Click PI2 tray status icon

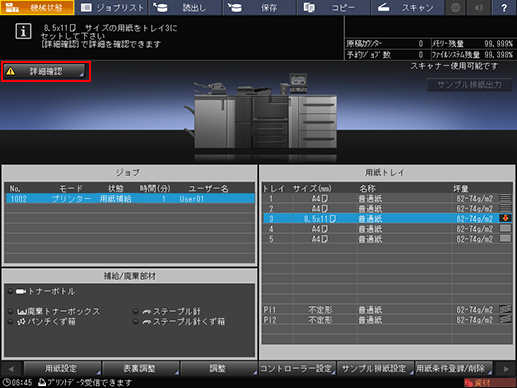505,319
